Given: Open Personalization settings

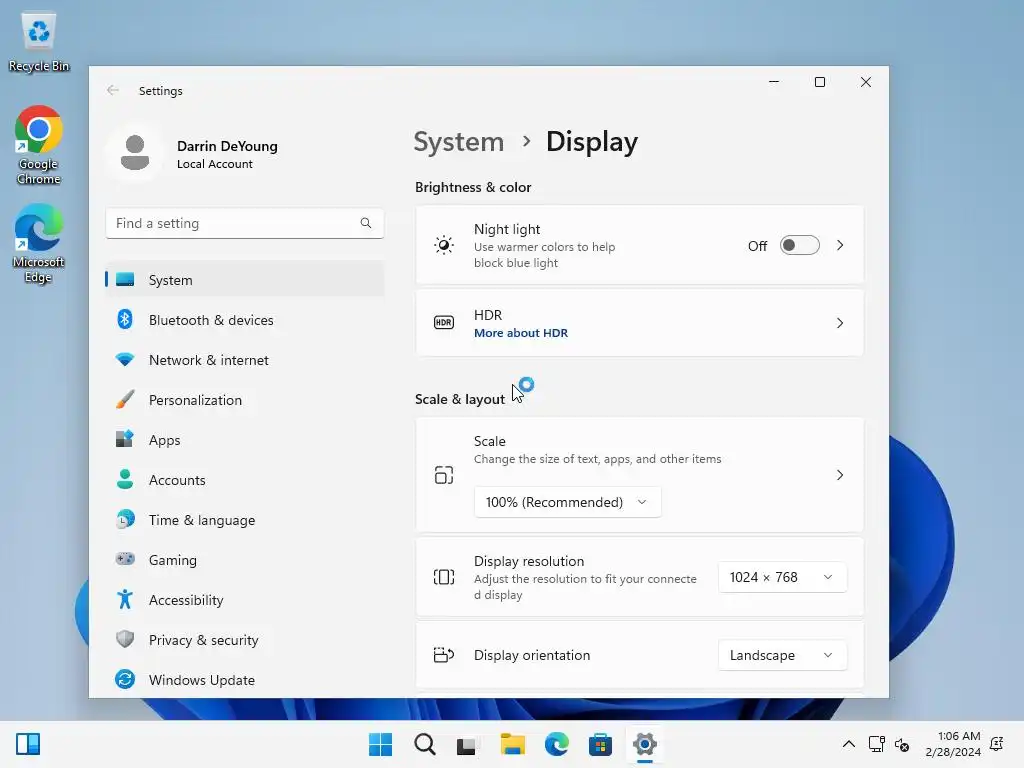Looking at the screenshot, I should pyautogui.click(x=245, y=400).
